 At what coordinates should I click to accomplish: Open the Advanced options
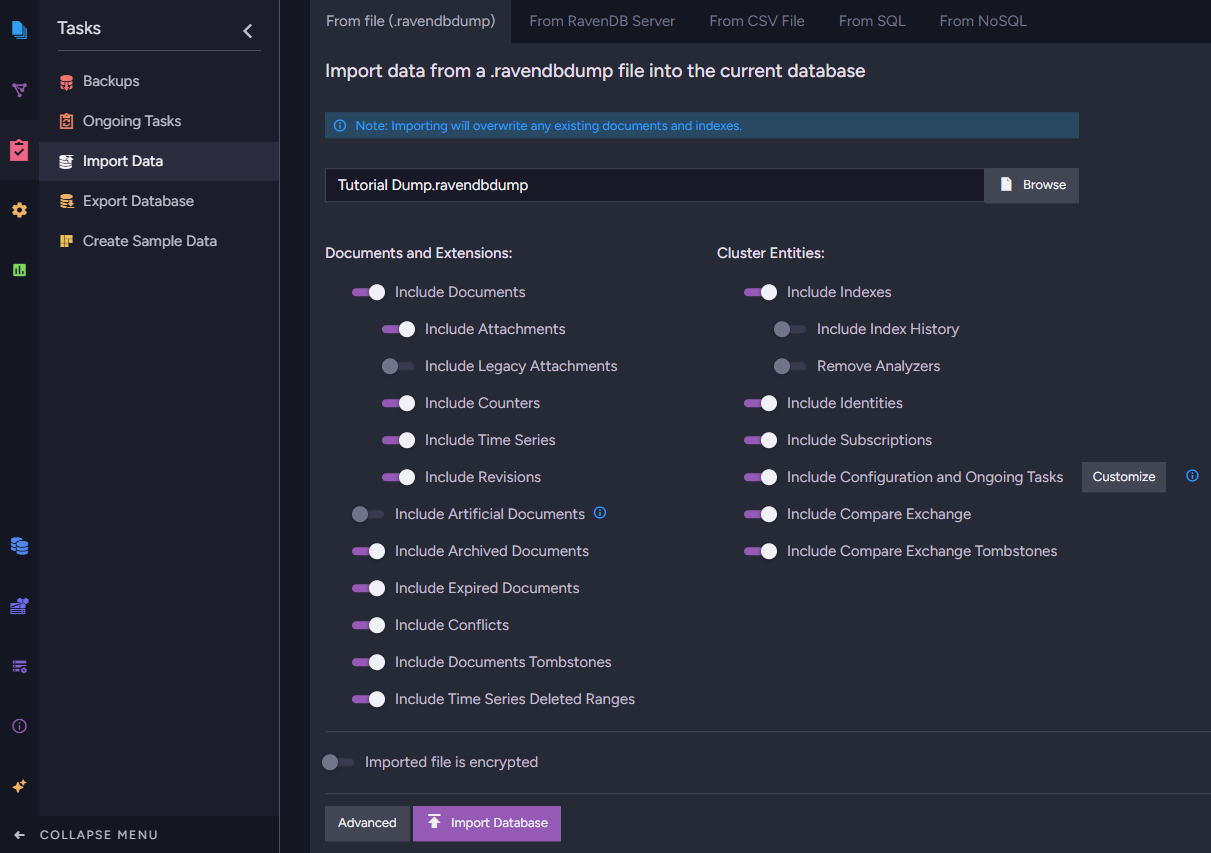pyautogui.click(x=367, y=823)
